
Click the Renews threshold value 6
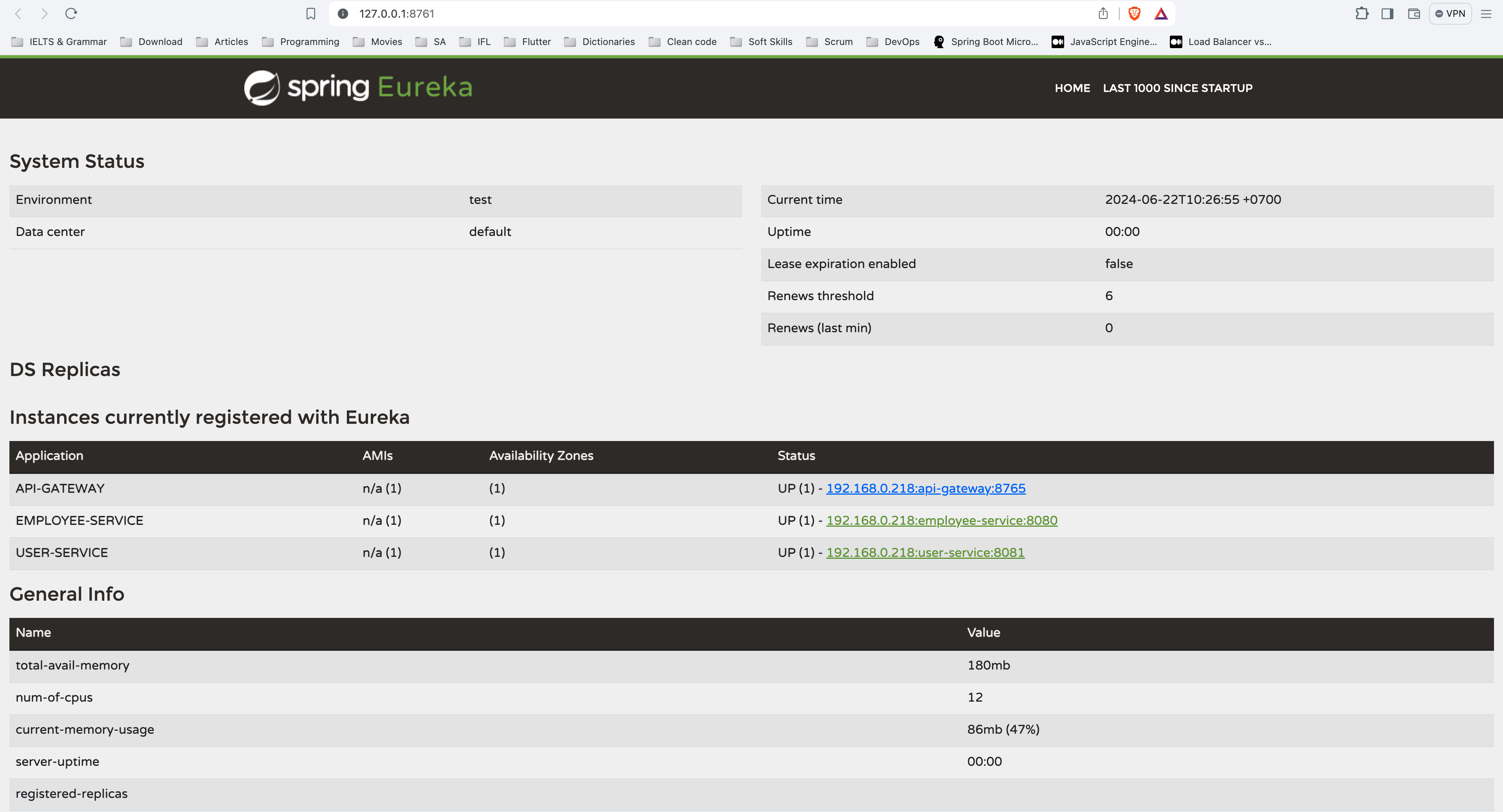(x=1109, y=296)
